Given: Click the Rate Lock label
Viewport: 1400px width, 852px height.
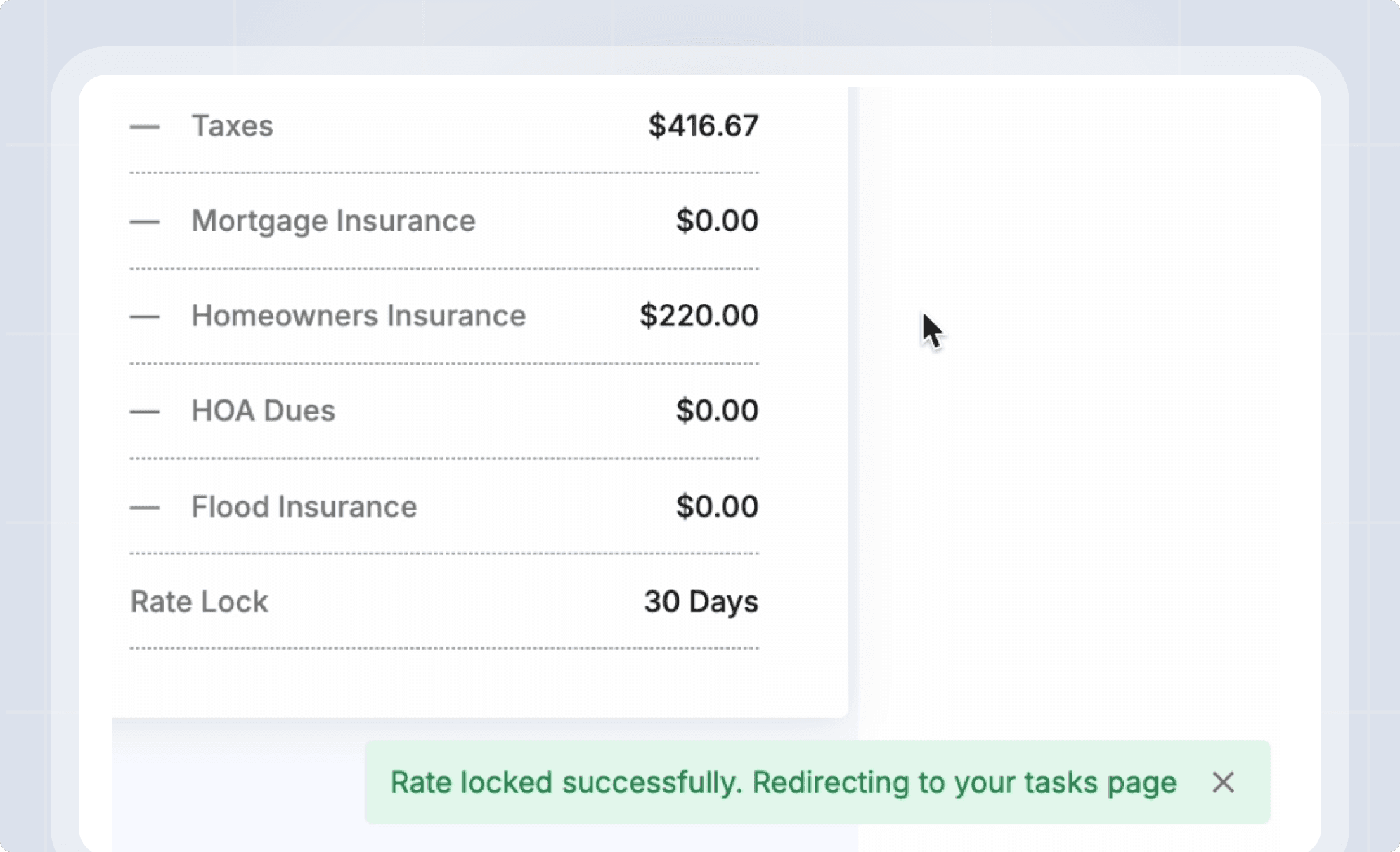Looking at the screenshot, I should point(199,602).
